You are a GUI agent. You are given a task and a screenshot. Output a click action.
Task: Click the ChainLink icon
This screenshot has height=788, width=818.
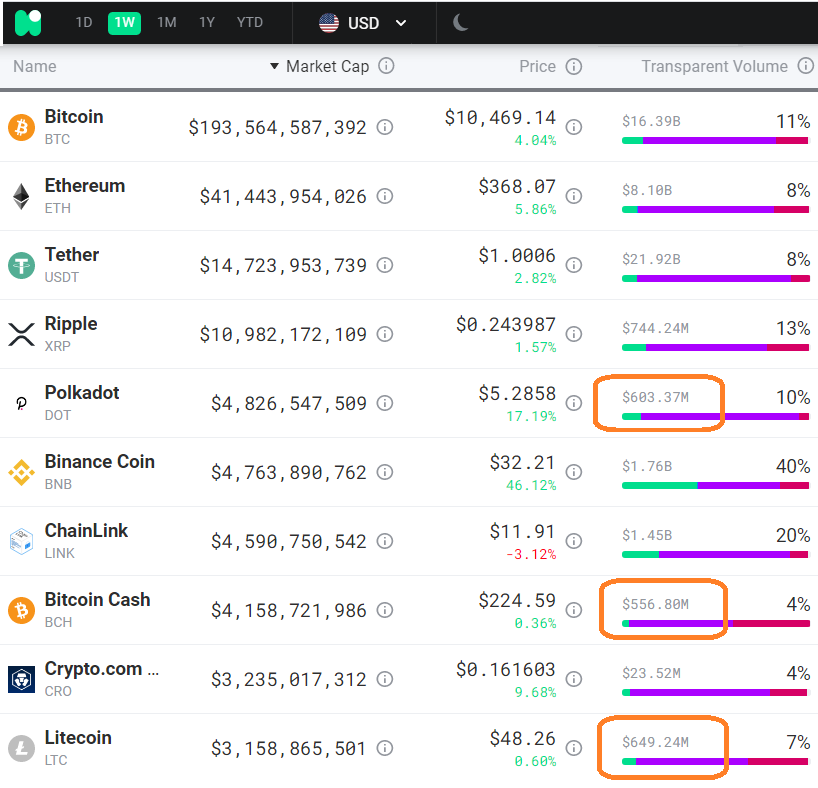[21, 541]
